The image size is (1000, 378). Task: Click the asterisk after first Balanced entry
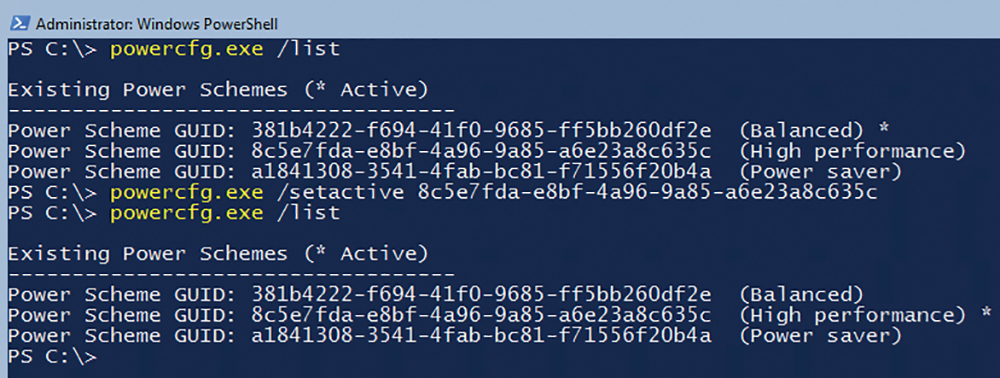[883, 129]
